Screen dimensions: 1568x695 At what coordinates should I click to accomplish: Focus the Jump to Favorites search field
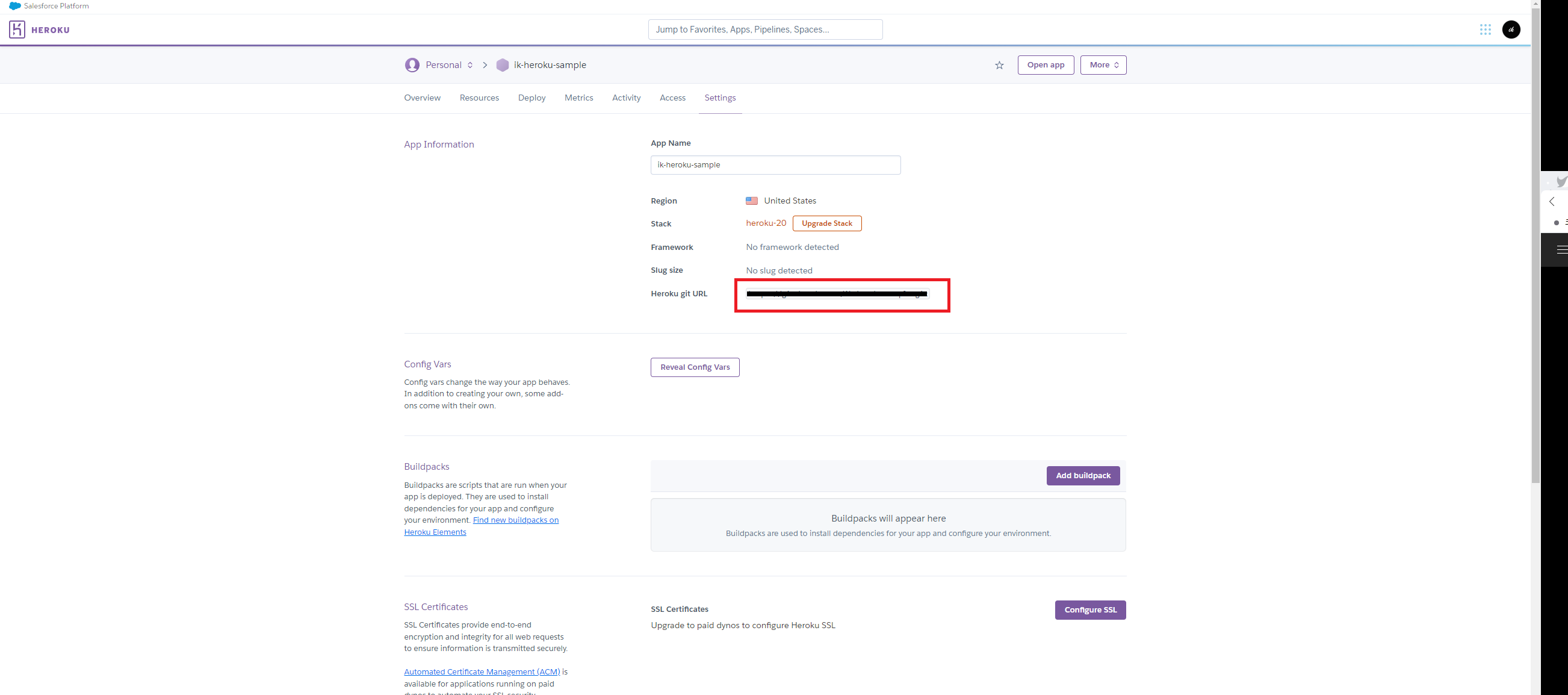[x=765, y=30]
